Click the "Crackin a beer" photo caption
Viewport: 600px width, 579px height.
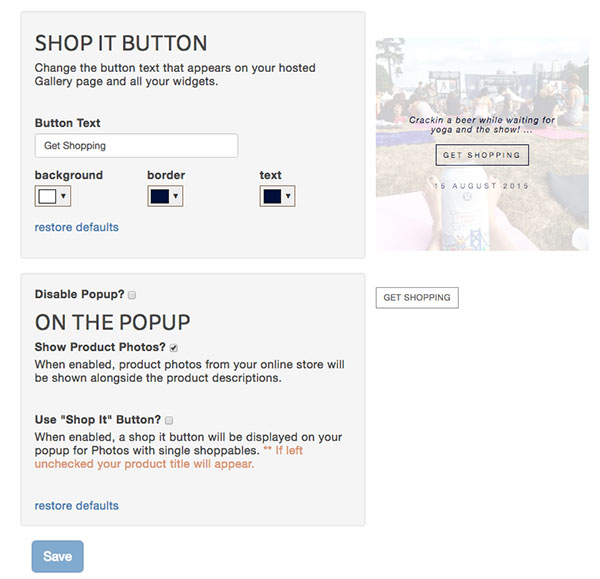[x=482, y=125]
